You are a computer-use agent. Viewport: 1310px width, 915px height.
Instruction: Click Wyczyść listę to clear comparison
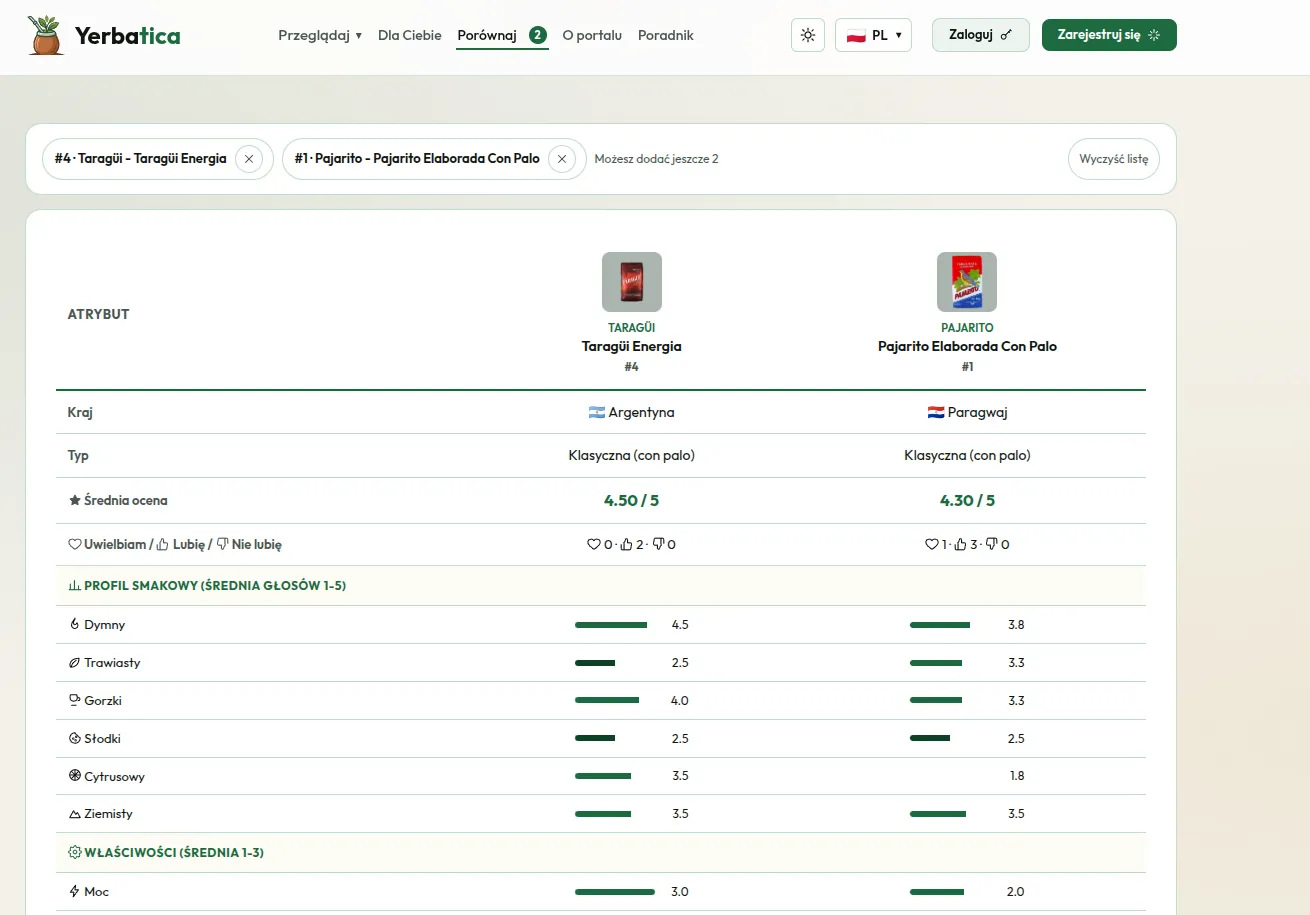coord(1114,159)
